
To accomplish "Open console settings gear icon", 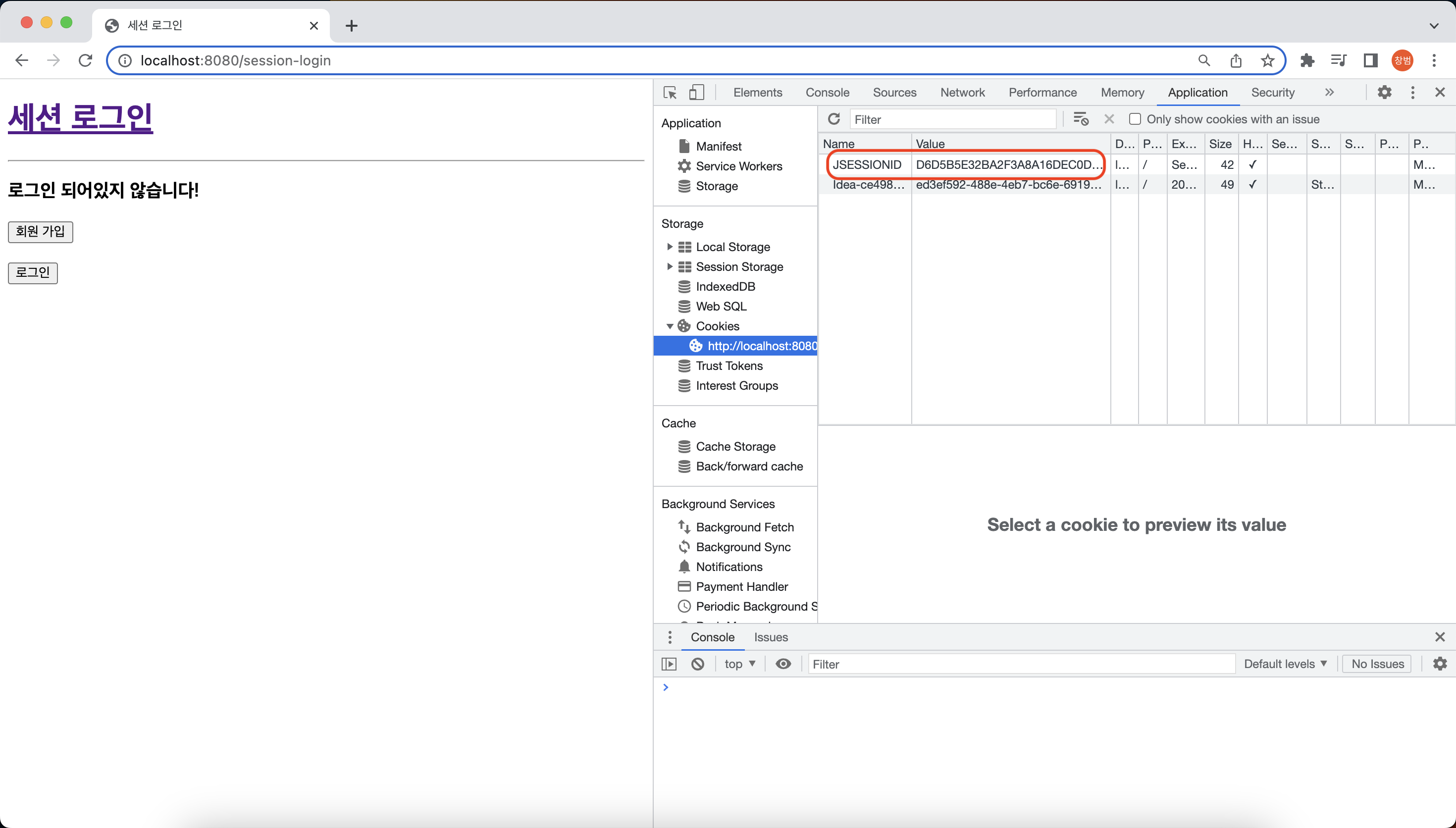I will pos(1440,664).
